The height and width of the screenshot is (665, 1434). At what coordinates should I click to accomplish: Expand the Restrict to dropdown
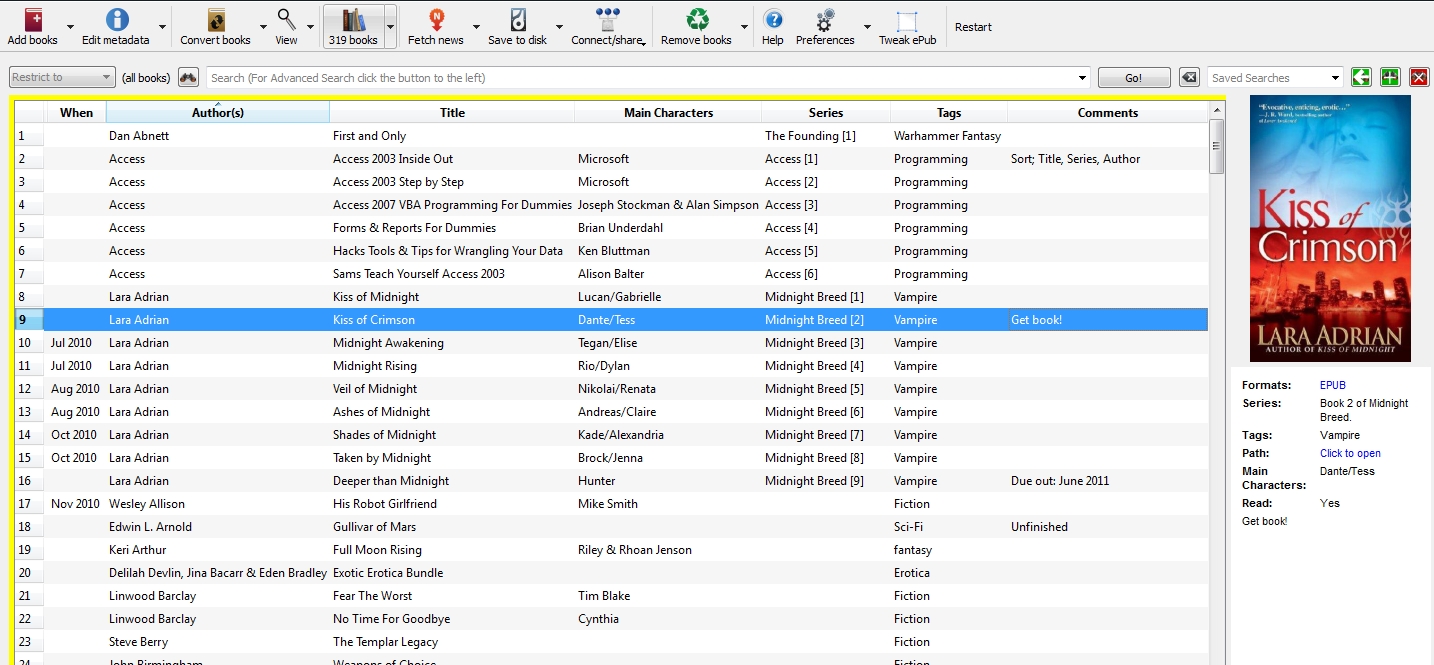(62, 78)
